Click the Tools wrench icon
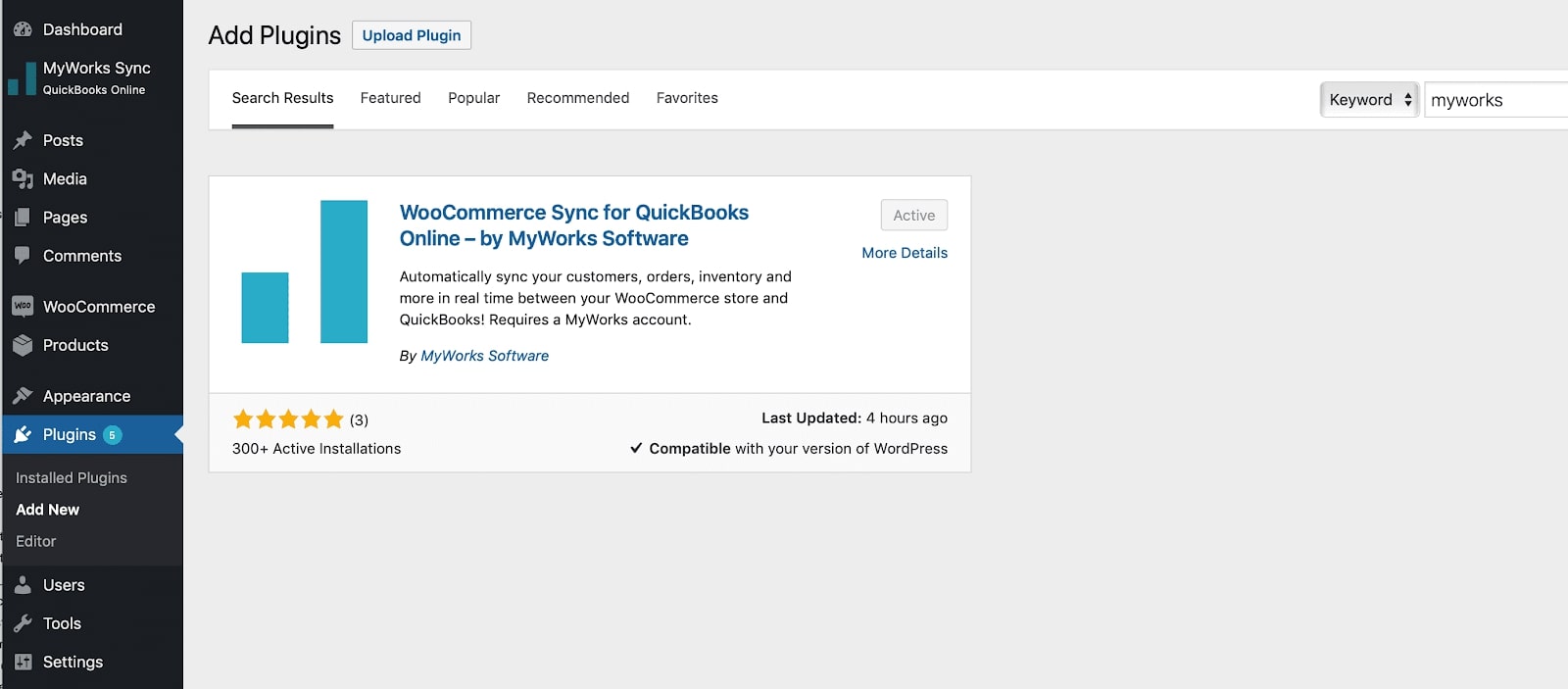1568x689 pixels. point(23,623)
